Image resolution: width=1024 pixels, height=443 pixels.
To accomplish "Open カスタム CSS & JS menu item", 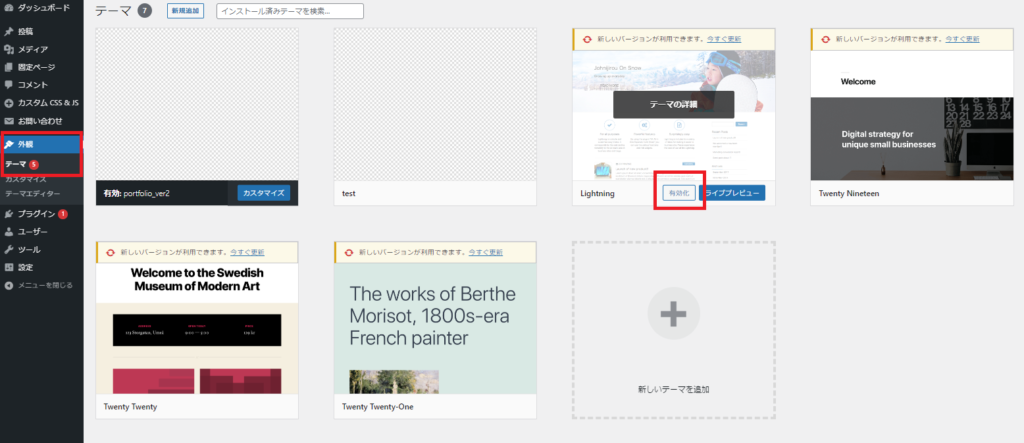I will click(x=46, y=103).
